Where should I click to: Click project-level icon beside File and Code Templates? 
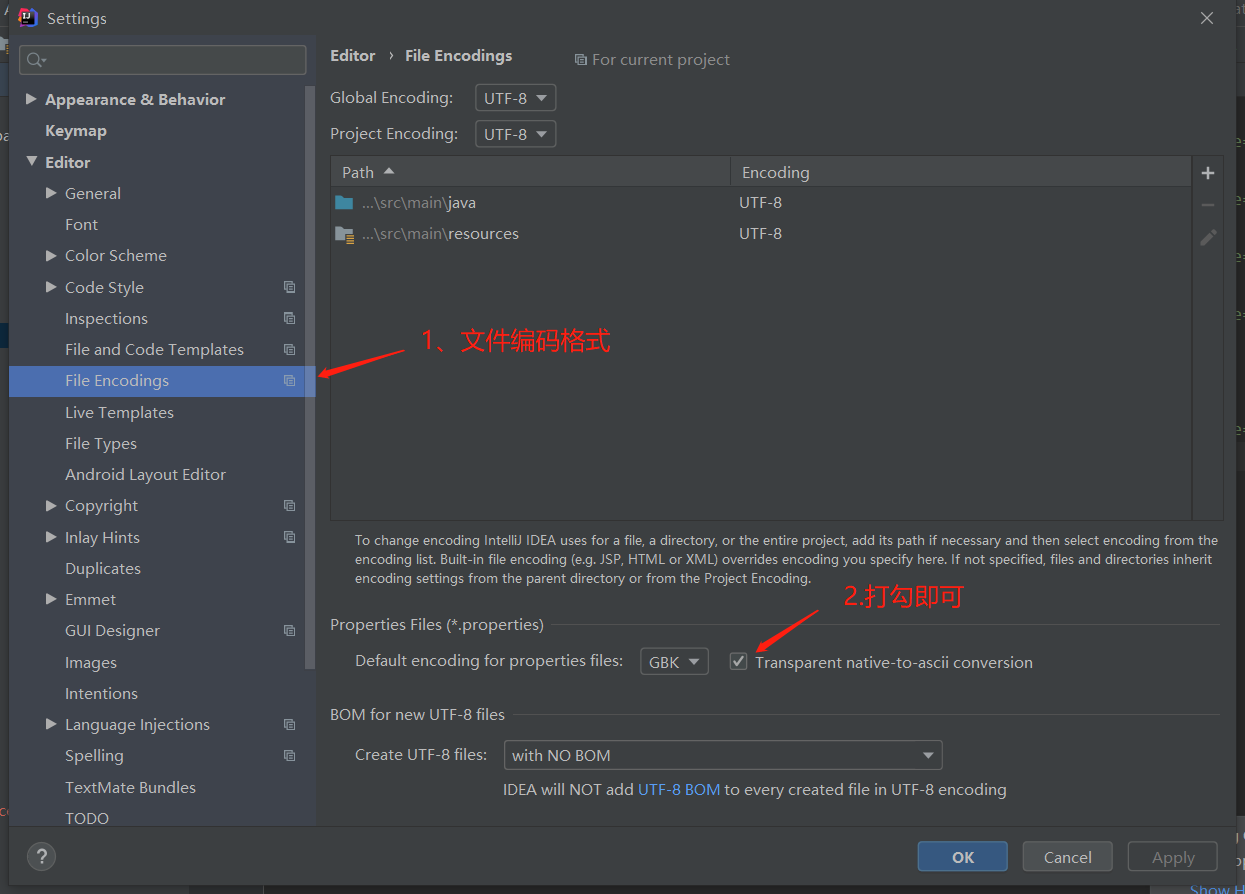(289, 349)
